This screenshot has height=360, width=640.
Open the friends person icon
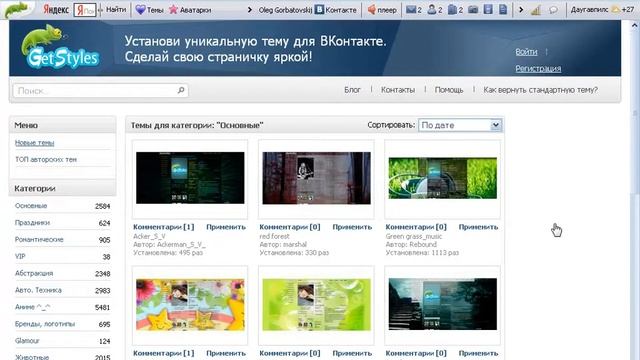(431, 9)
